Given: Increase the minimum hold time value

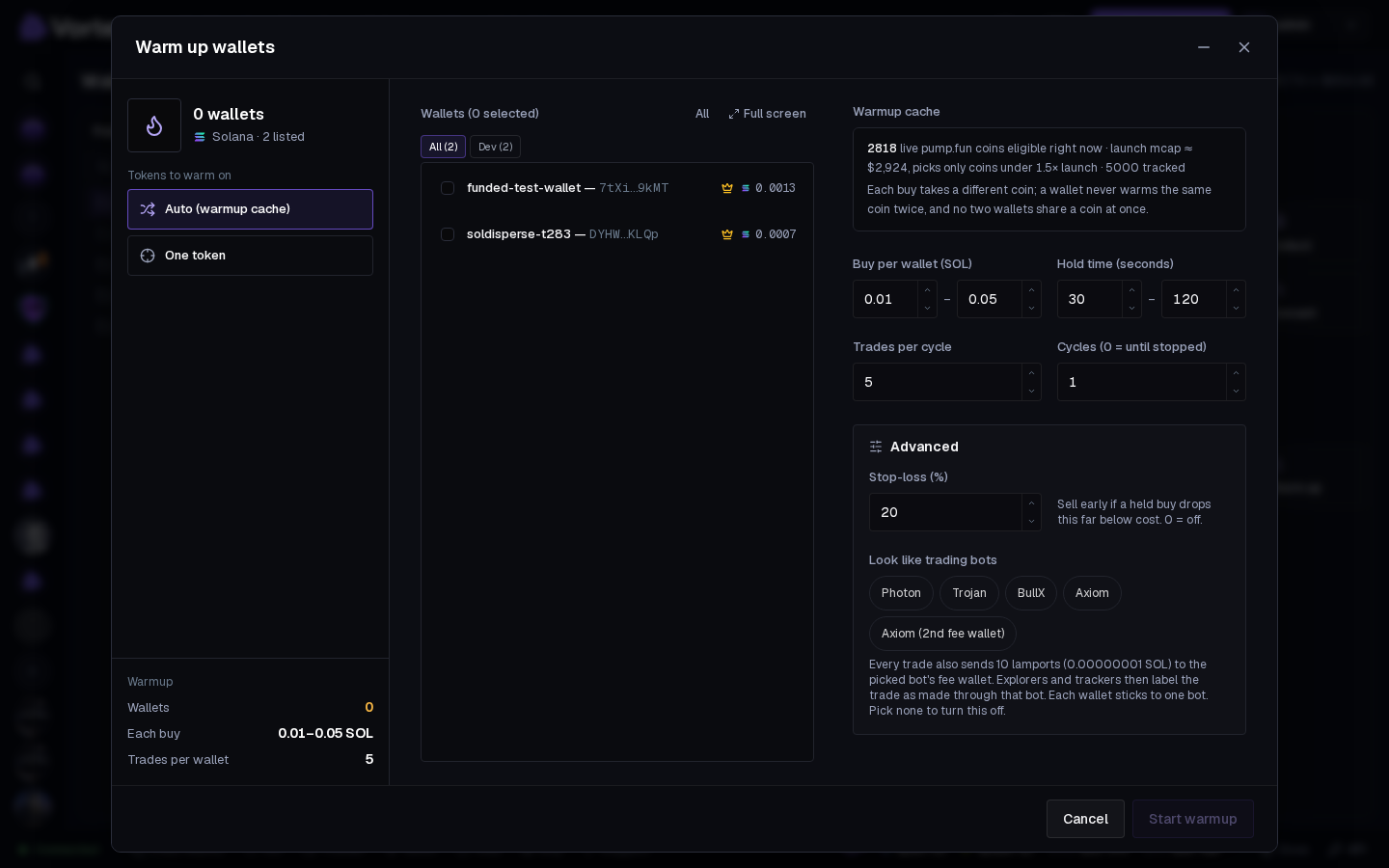Looking at the screenshot, I should click(1131, 290).
